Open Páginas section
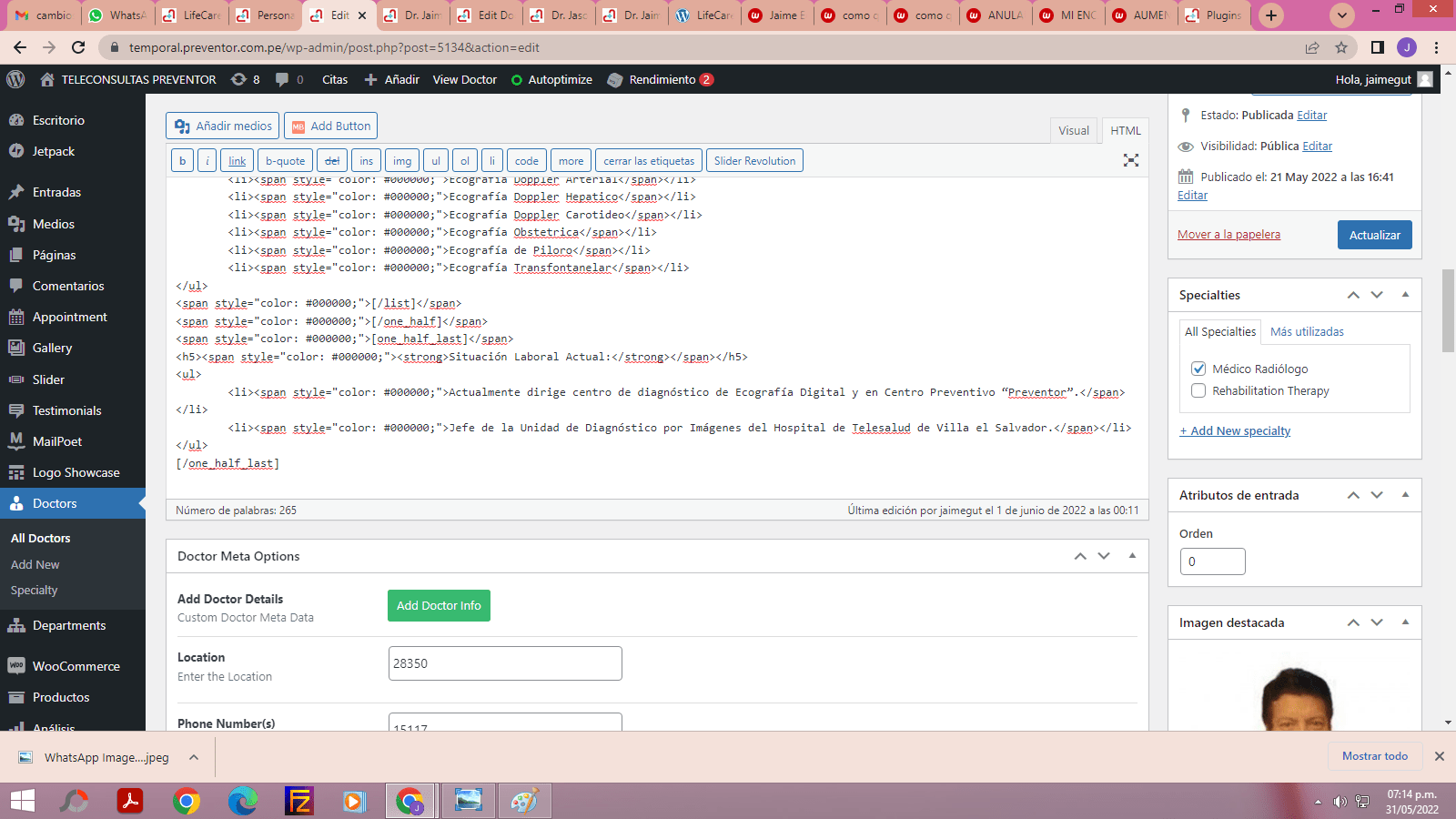 coord(55,255)
